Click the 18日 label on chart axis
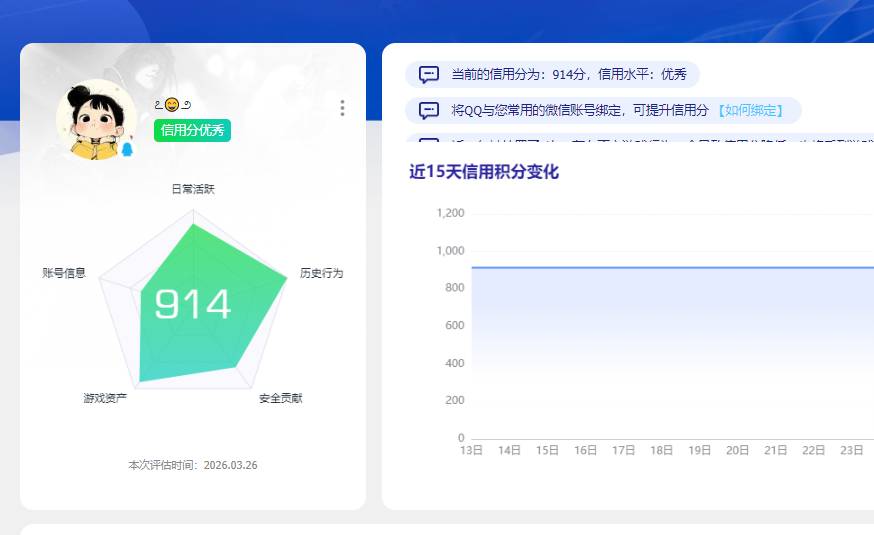This screenshot has width=874, height=535. [x=661, y=450]
